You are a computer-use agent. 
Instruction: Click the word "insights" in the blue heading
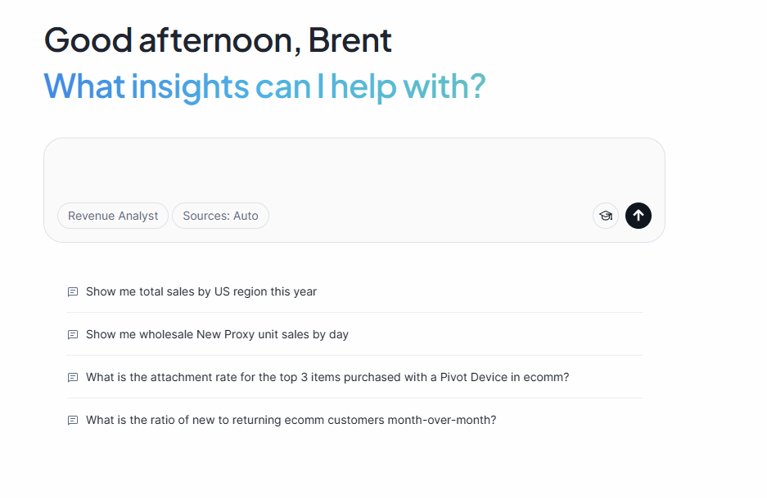[x=189, y=86]
